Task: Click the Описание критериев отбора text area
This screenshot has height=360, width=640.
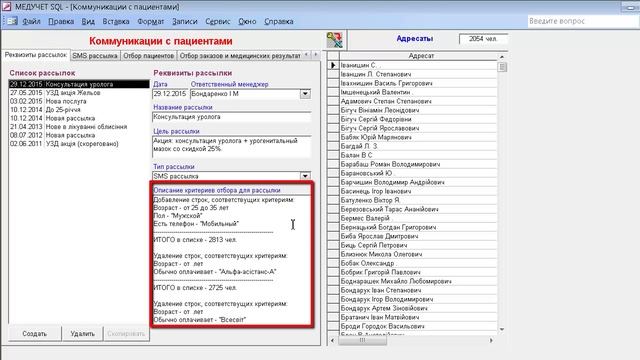Action: (231, 260)
